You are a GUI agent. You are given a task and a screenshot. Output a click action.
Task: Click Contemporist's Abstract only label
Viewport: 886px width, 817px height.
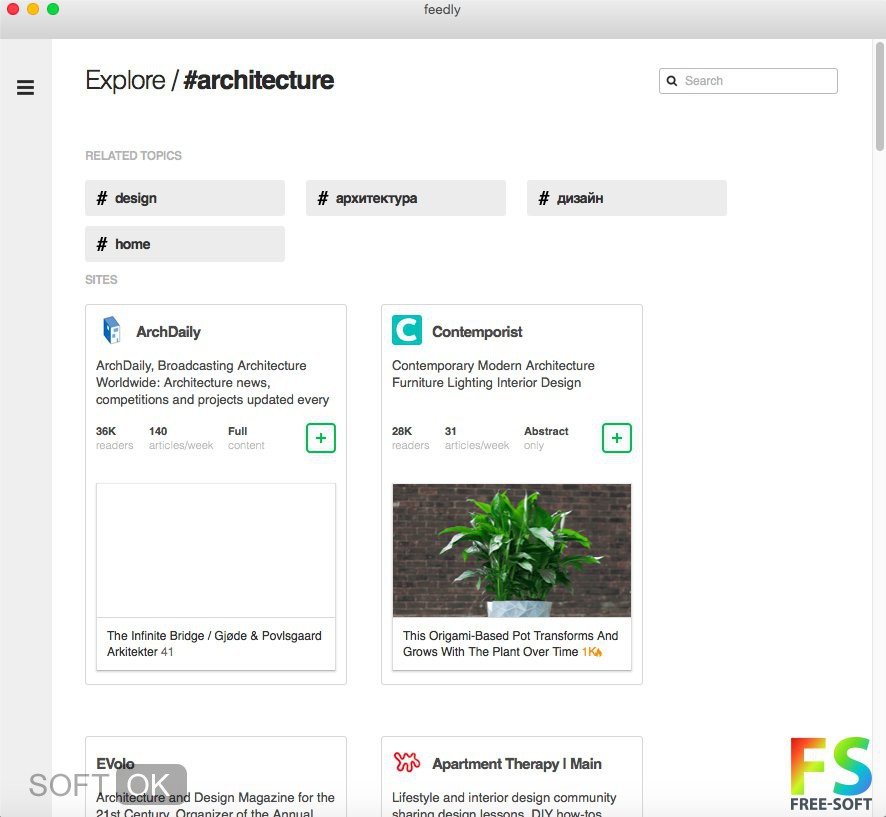[x=546, y=438]
